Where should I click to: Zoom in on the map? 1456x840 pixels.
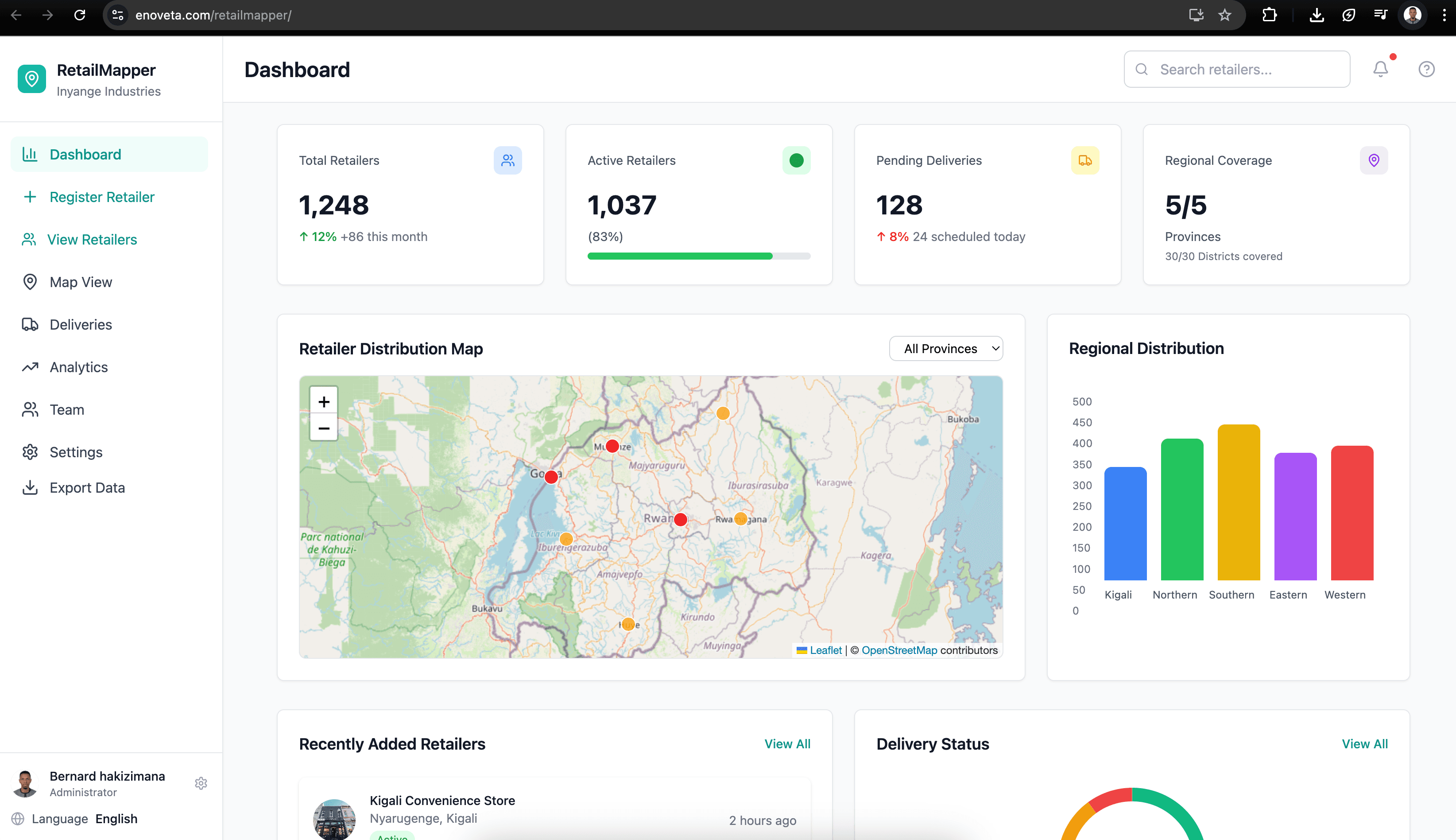click(324, 401)
